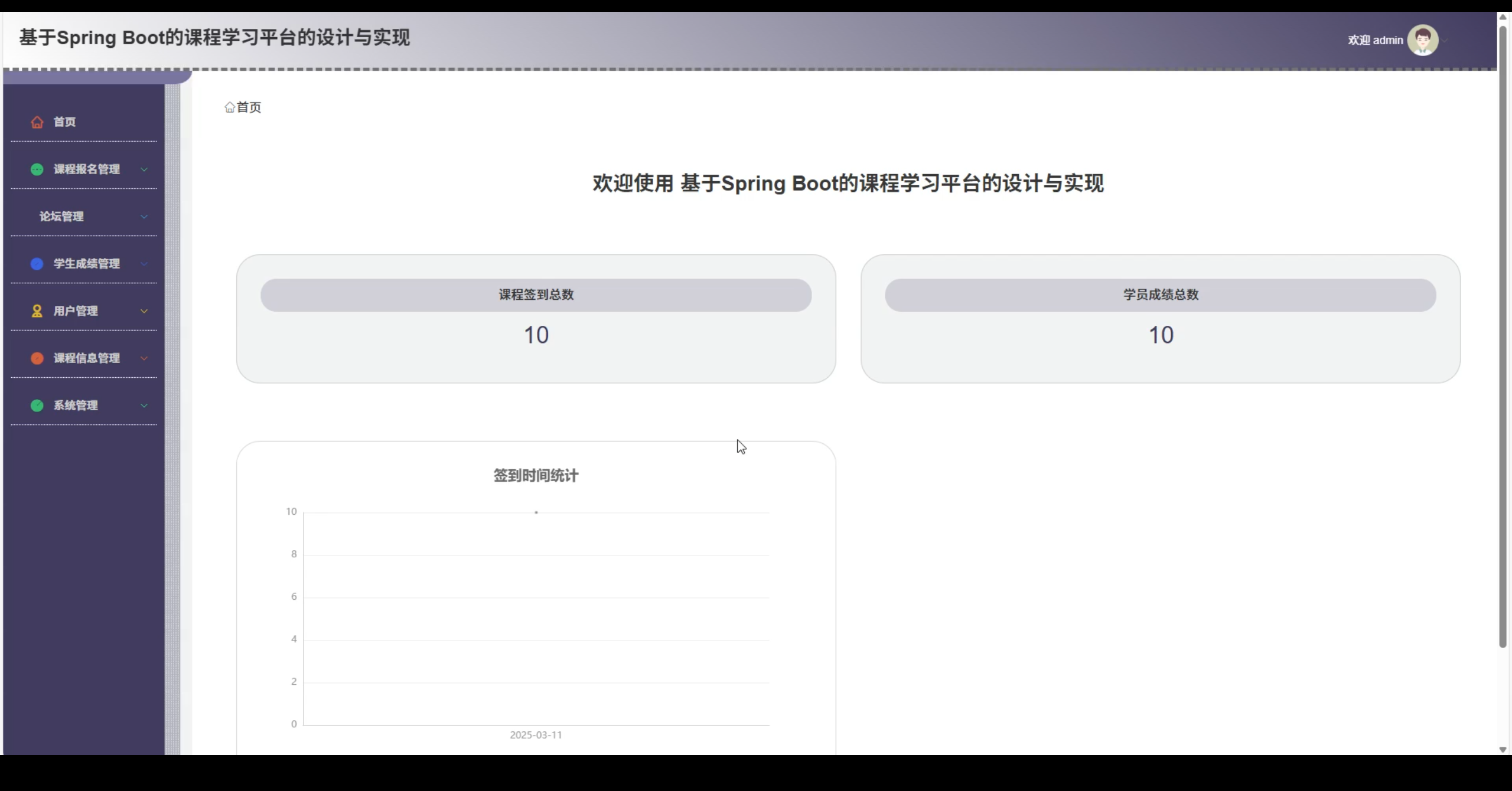Expand 系统管理 chevron arrow
This screenshot has height=791, width=1512.
(x=144, y=406)
